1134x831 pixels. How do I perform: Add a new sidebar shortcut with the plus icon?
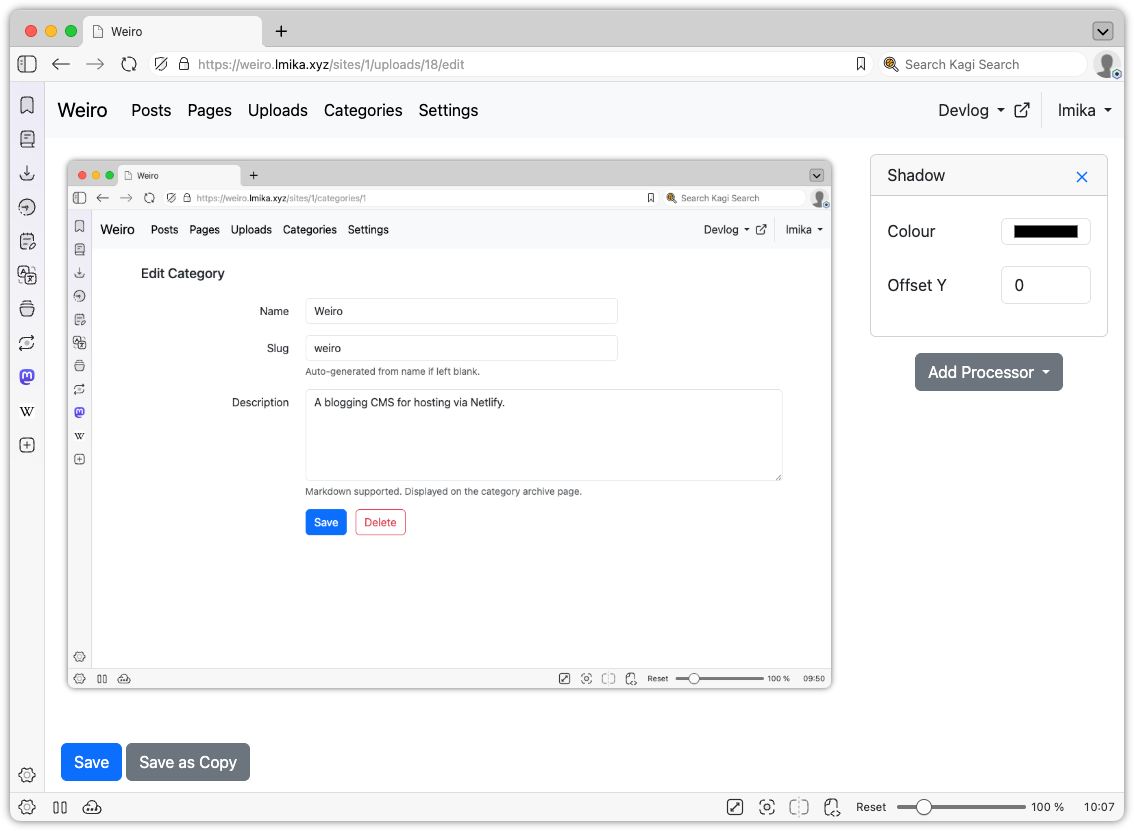[x=27, y=445]
